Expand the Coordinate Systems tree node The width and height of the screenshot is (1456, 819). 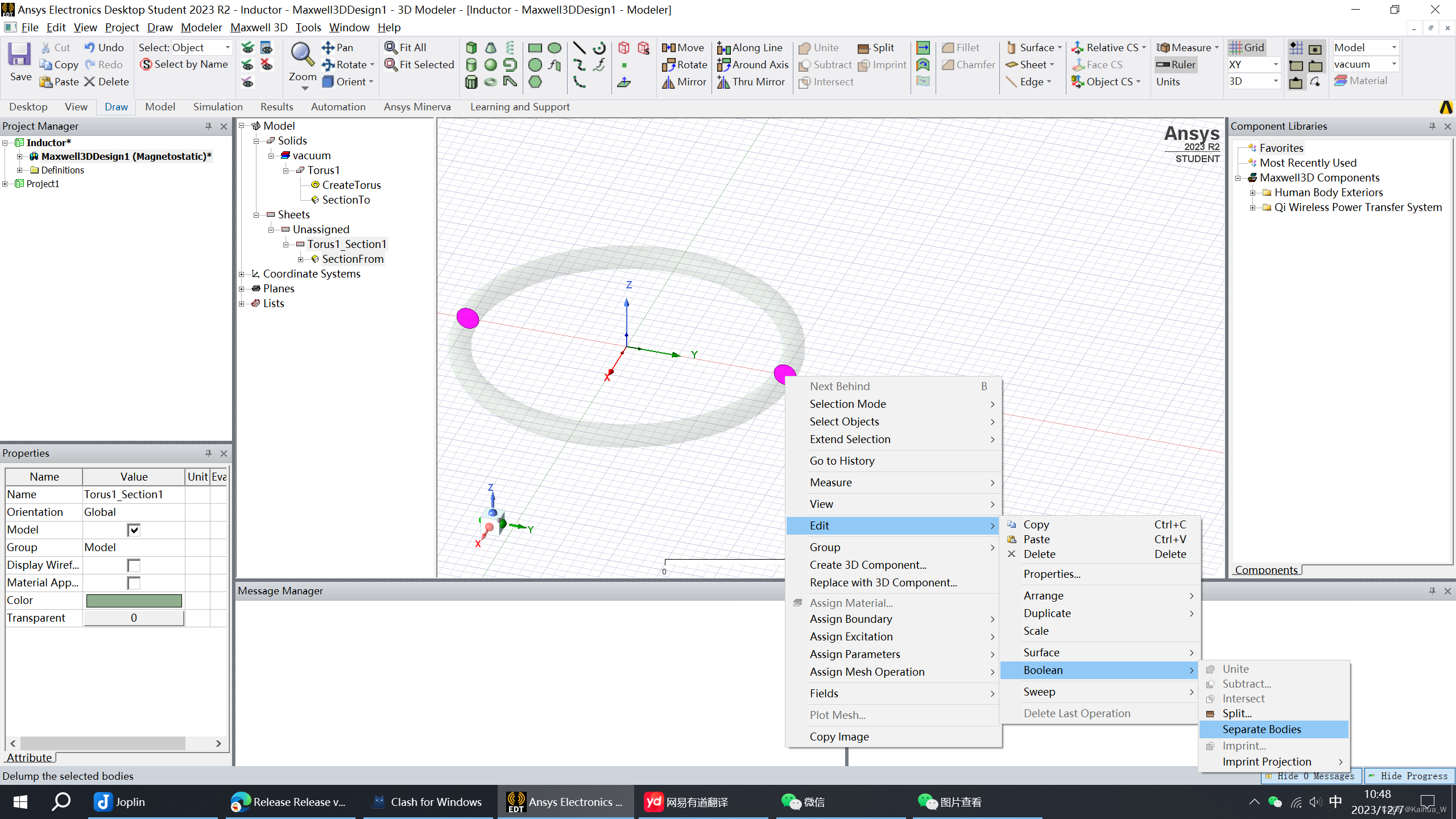tap(242, 274)
